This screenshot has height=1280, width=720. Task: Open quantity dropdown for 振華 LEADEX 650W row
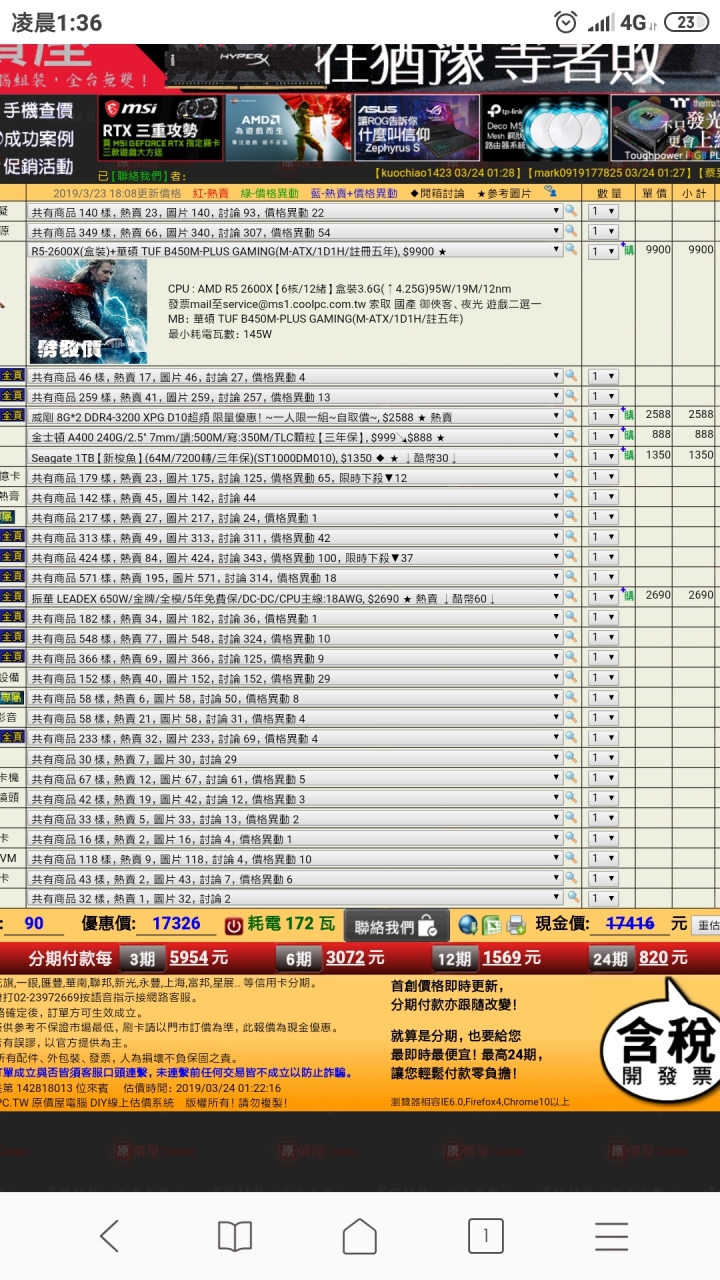[x=603, y=598]
